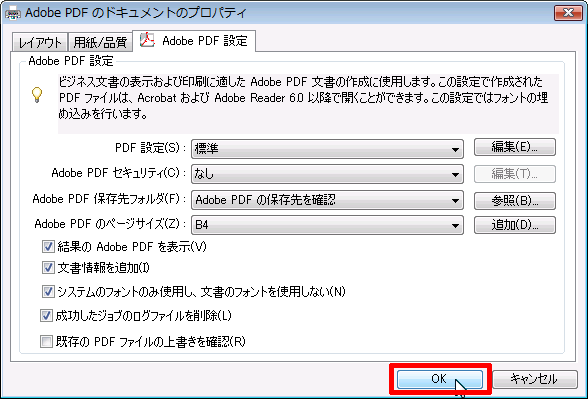The image size is (588, 399).
Task: Click the lightbulb tip icon
Action: click(x=37, y=95)
